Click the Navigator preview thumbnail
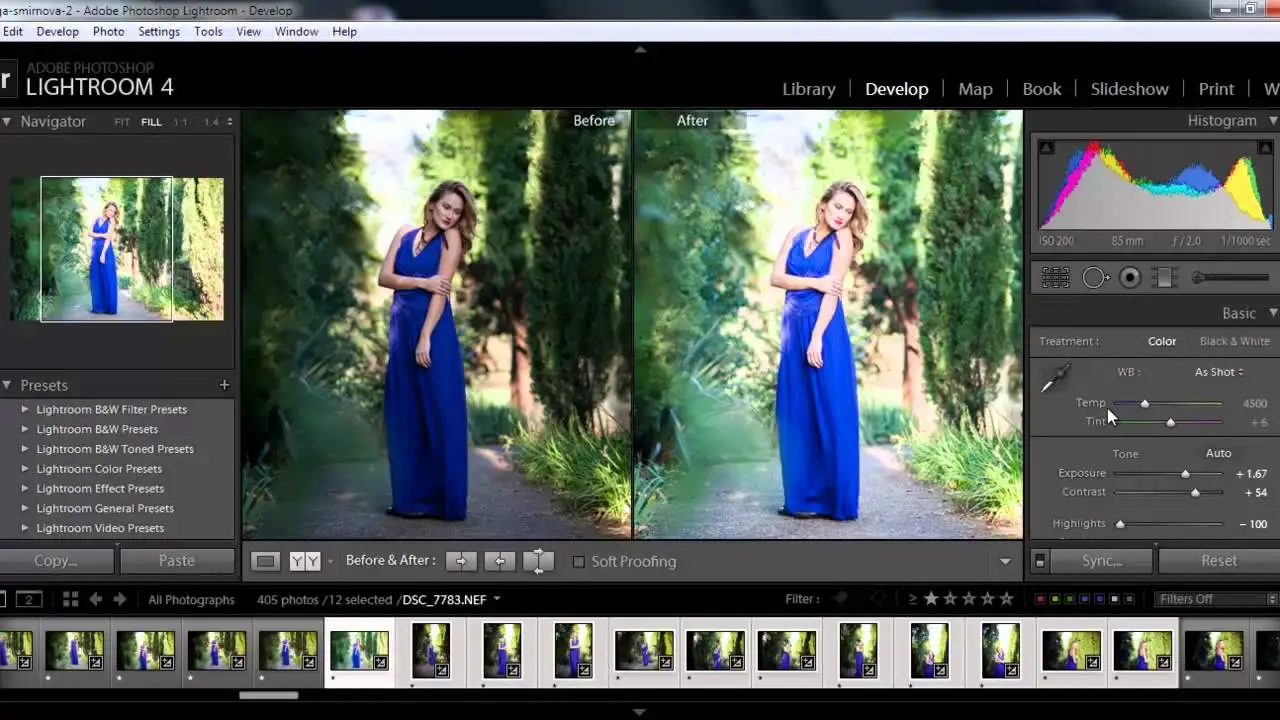Image resolution: width=1280 pixels, height=720 pixels. coord(117,249)
